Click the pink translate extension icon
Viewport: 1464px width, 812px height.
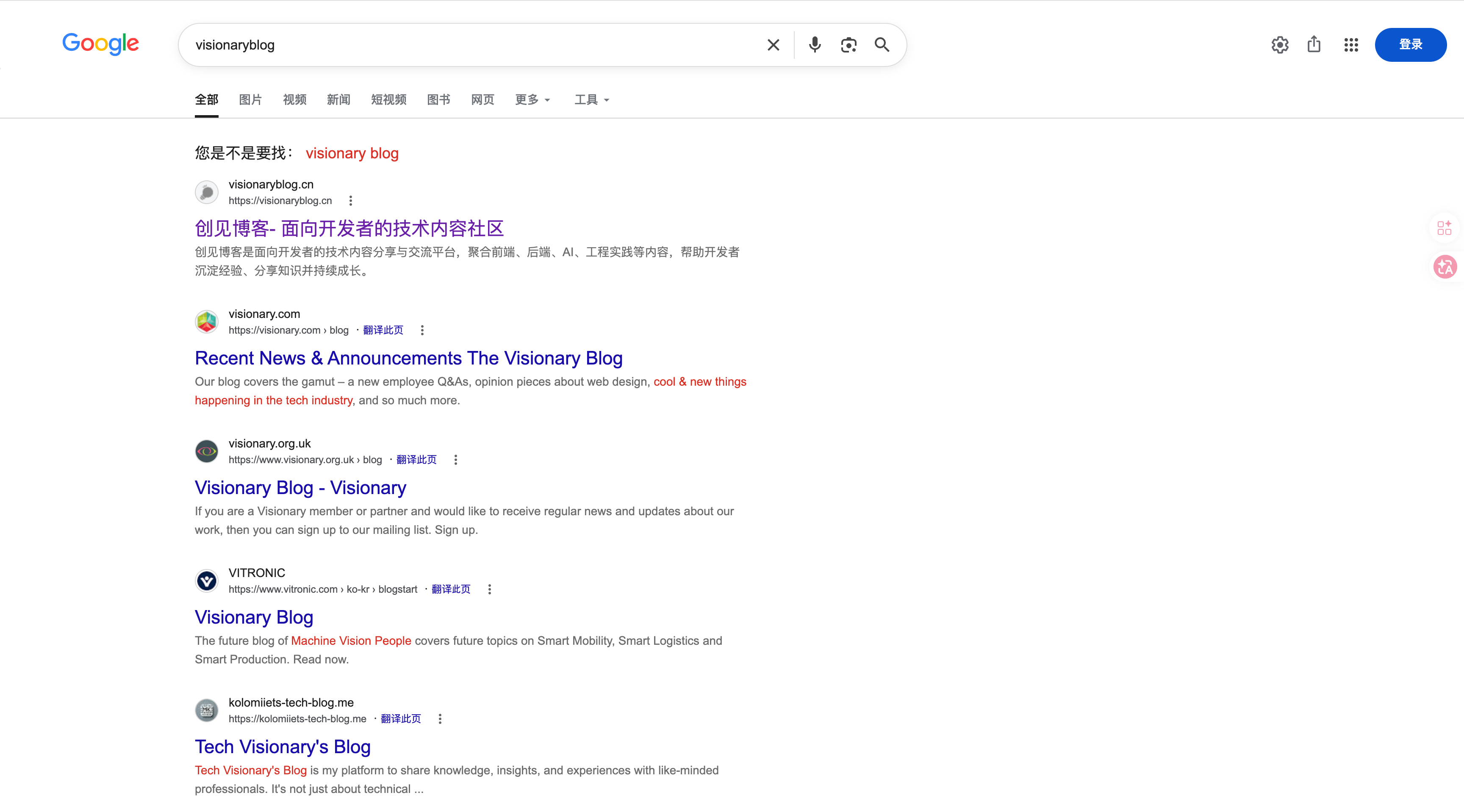click(x=1445, y=267)
